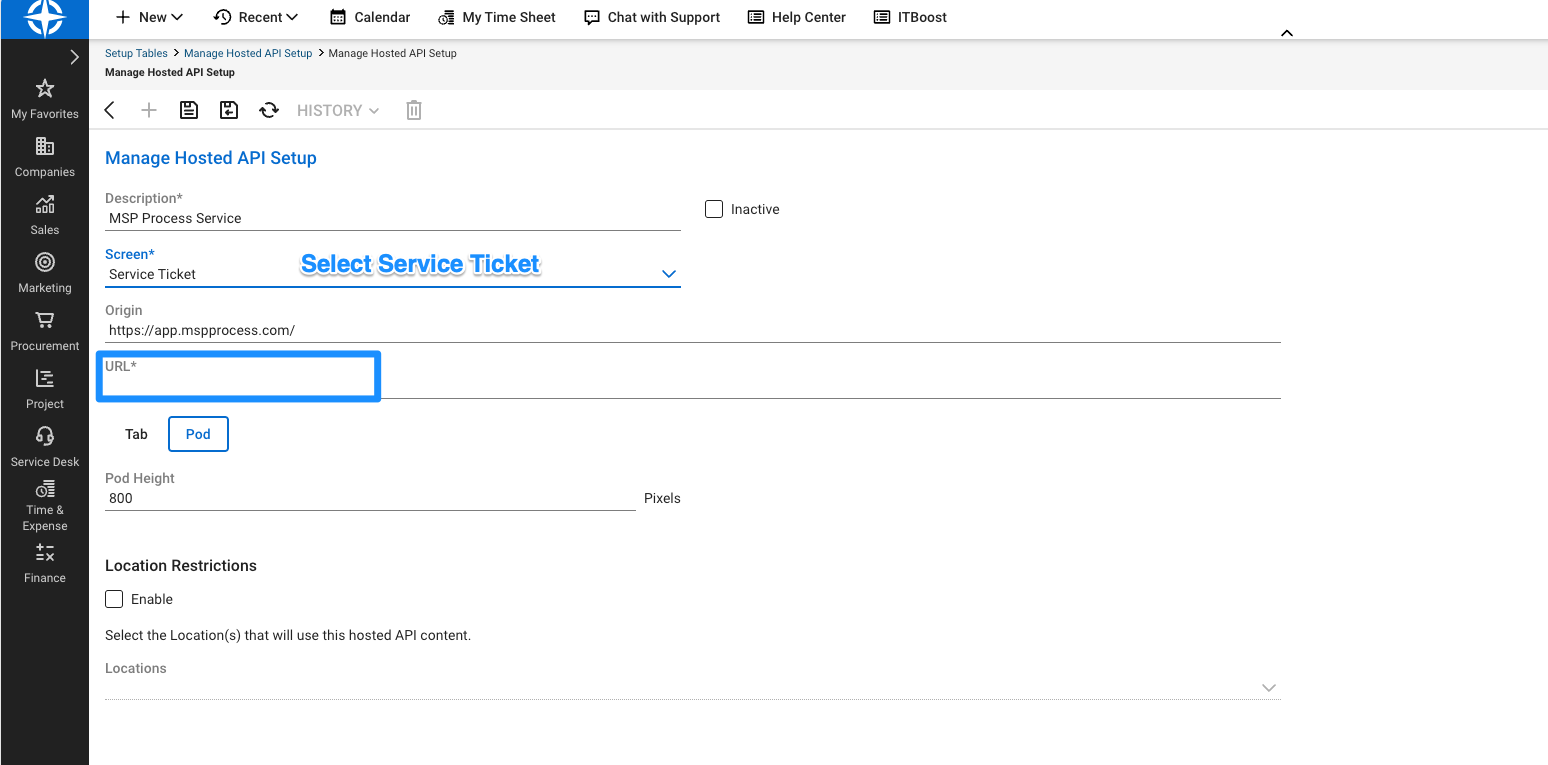The image size is (1548, 765).
Task: Open My Favorites star icon
Action: coord(45,89)
